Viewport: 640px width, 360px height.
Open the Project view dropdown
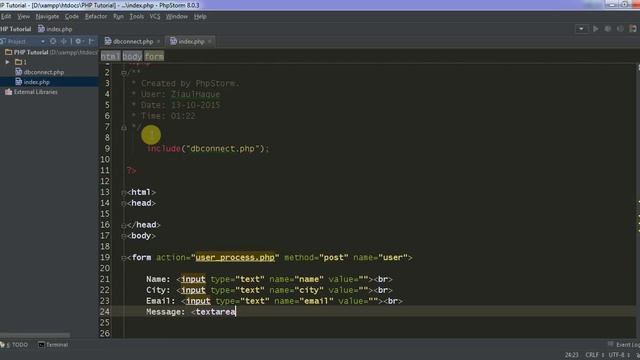coord(42,42)
